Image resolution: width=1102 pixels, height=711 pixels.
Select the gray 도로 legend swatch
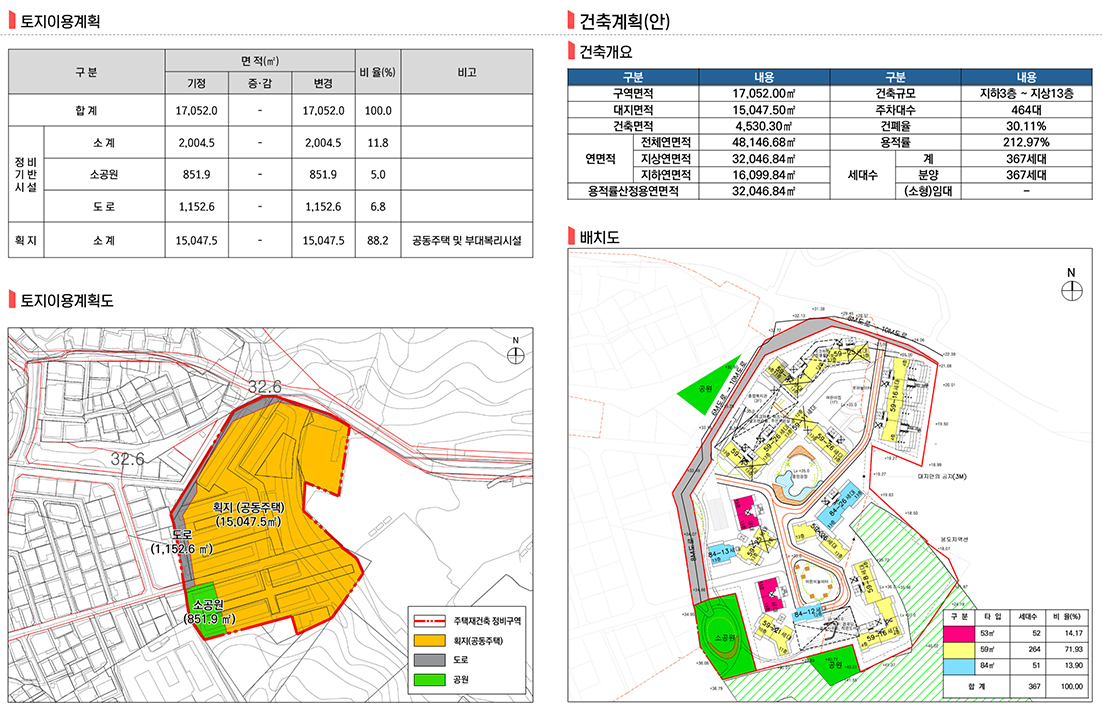point(429,659)
